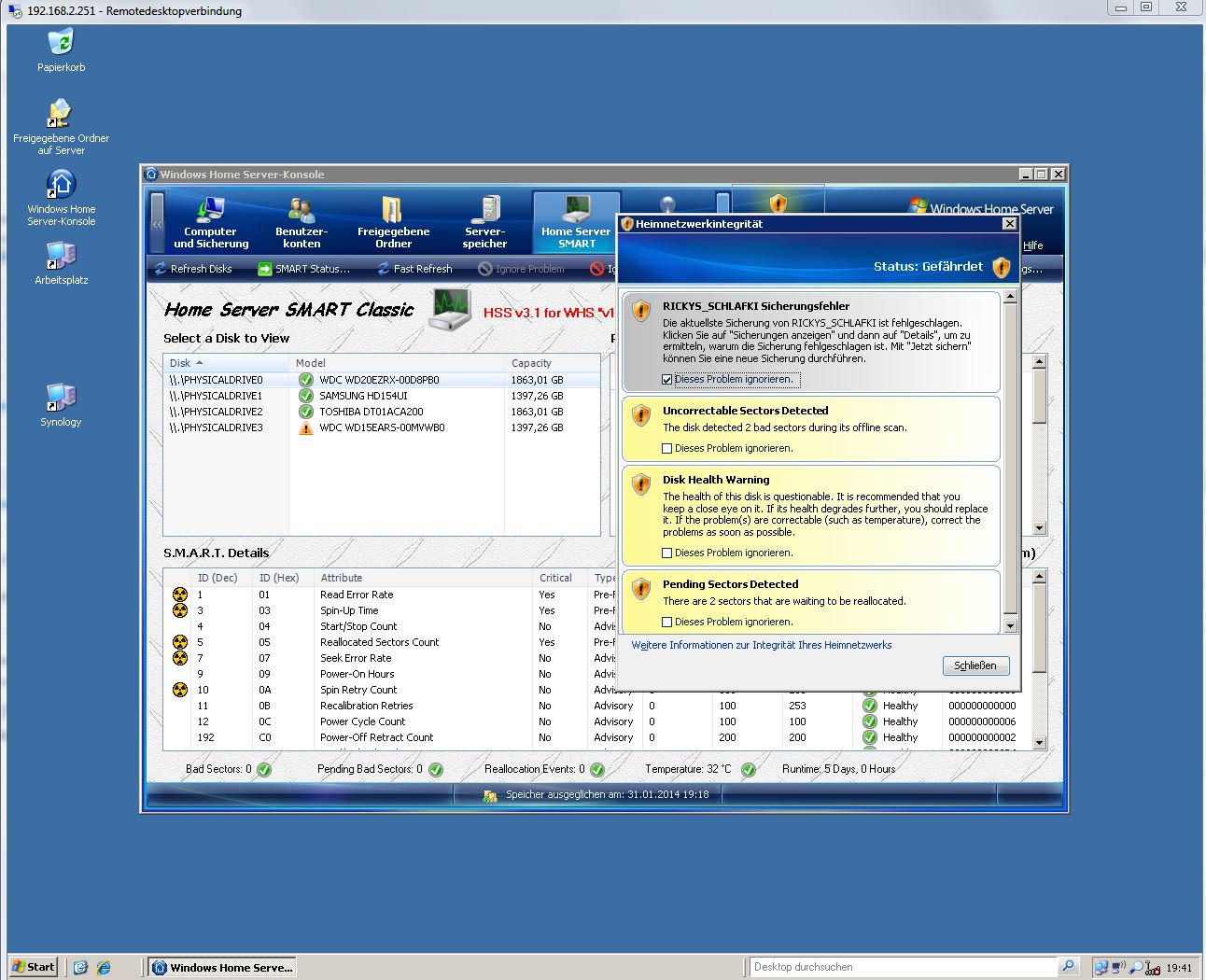Select disk row PHYSICALDRIVE0
The height and width of the screenshot is (980, 1206).
tap(382, 380)
